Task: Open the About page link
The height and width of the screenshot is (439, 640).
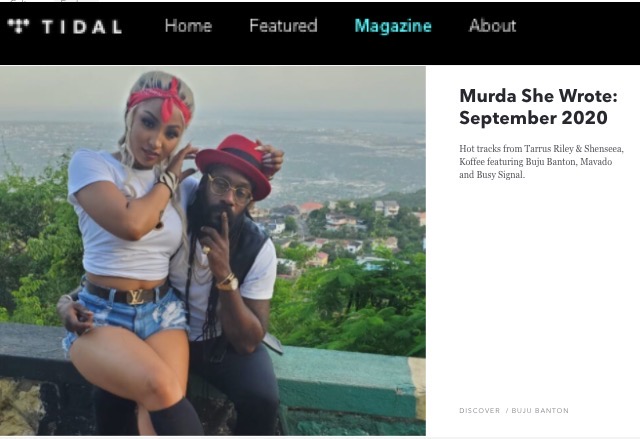Action: tap(492, 26)
